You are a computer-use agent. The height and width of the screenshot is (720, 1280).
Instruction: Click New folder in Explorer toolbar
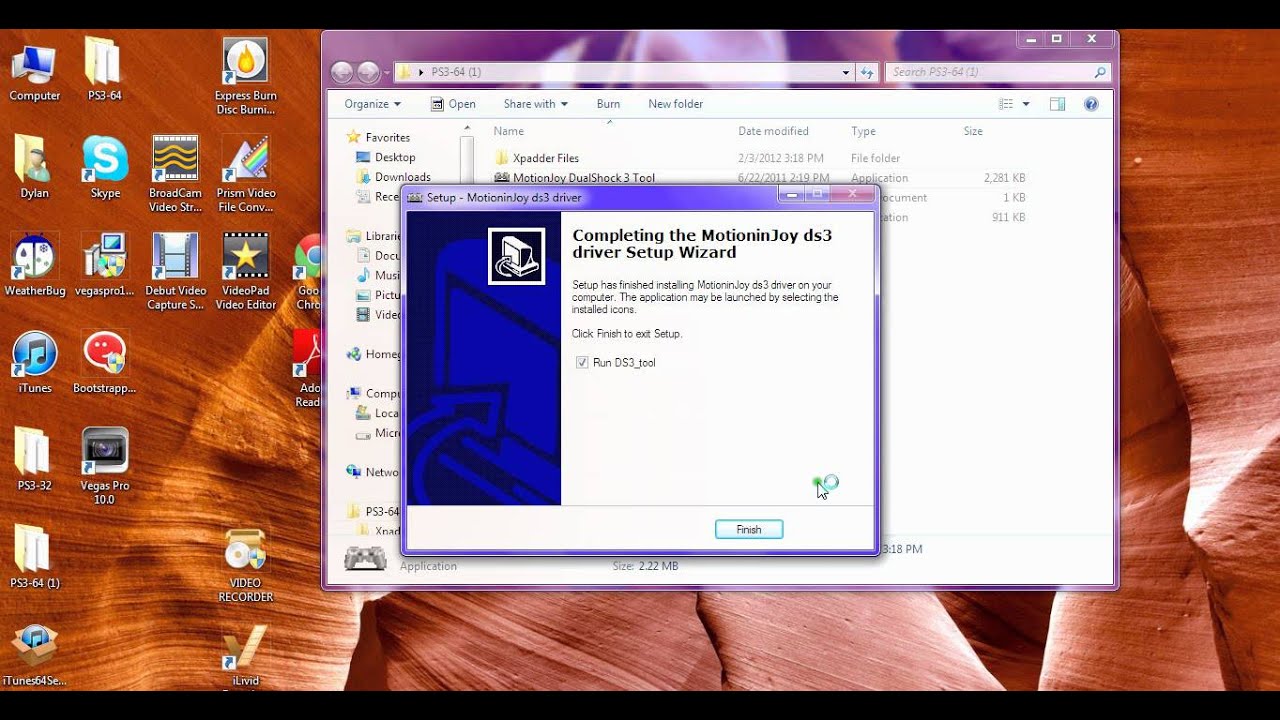(675, 104)
